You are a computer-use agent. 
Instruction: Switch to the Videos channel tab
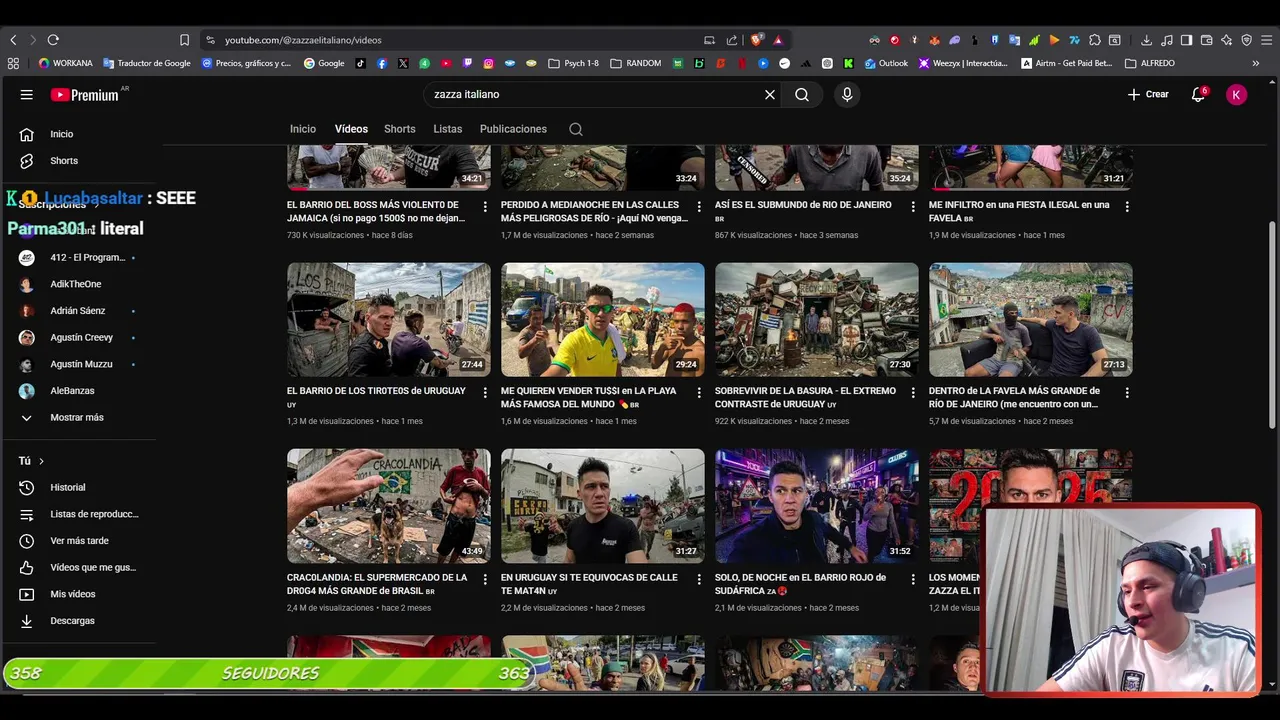tap(351, 129)
